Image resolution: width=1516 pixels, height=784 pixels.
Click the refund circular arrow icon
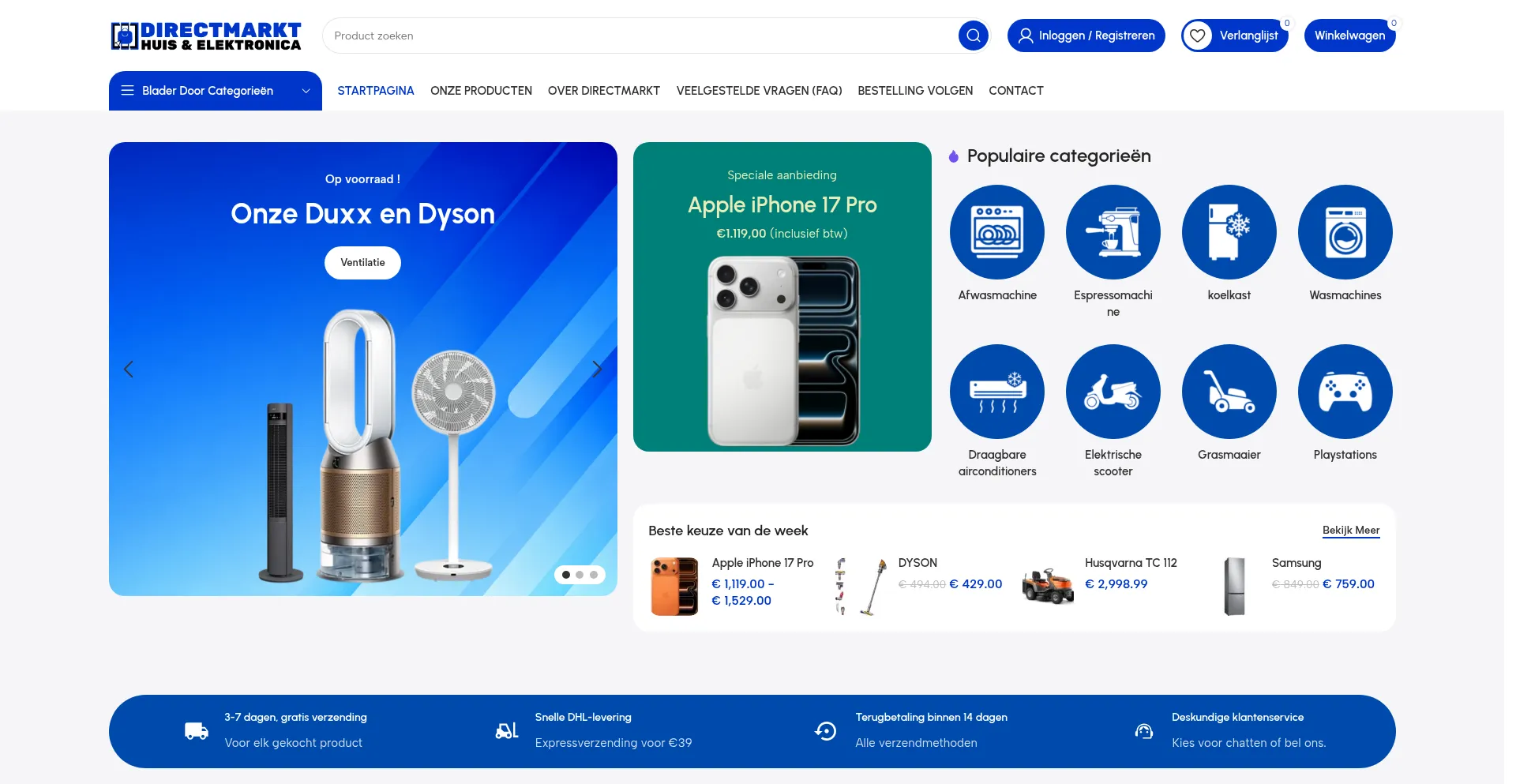[x=826, y=731]
